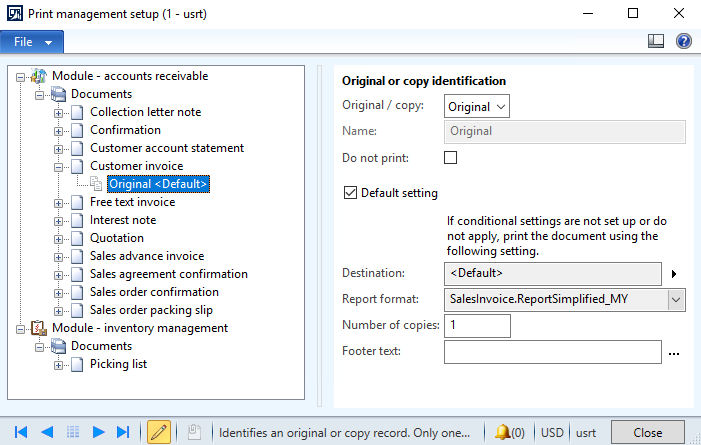Screen dimensions: 701x445
Task: Open the File menu
Action: click(x=32, y=42)
